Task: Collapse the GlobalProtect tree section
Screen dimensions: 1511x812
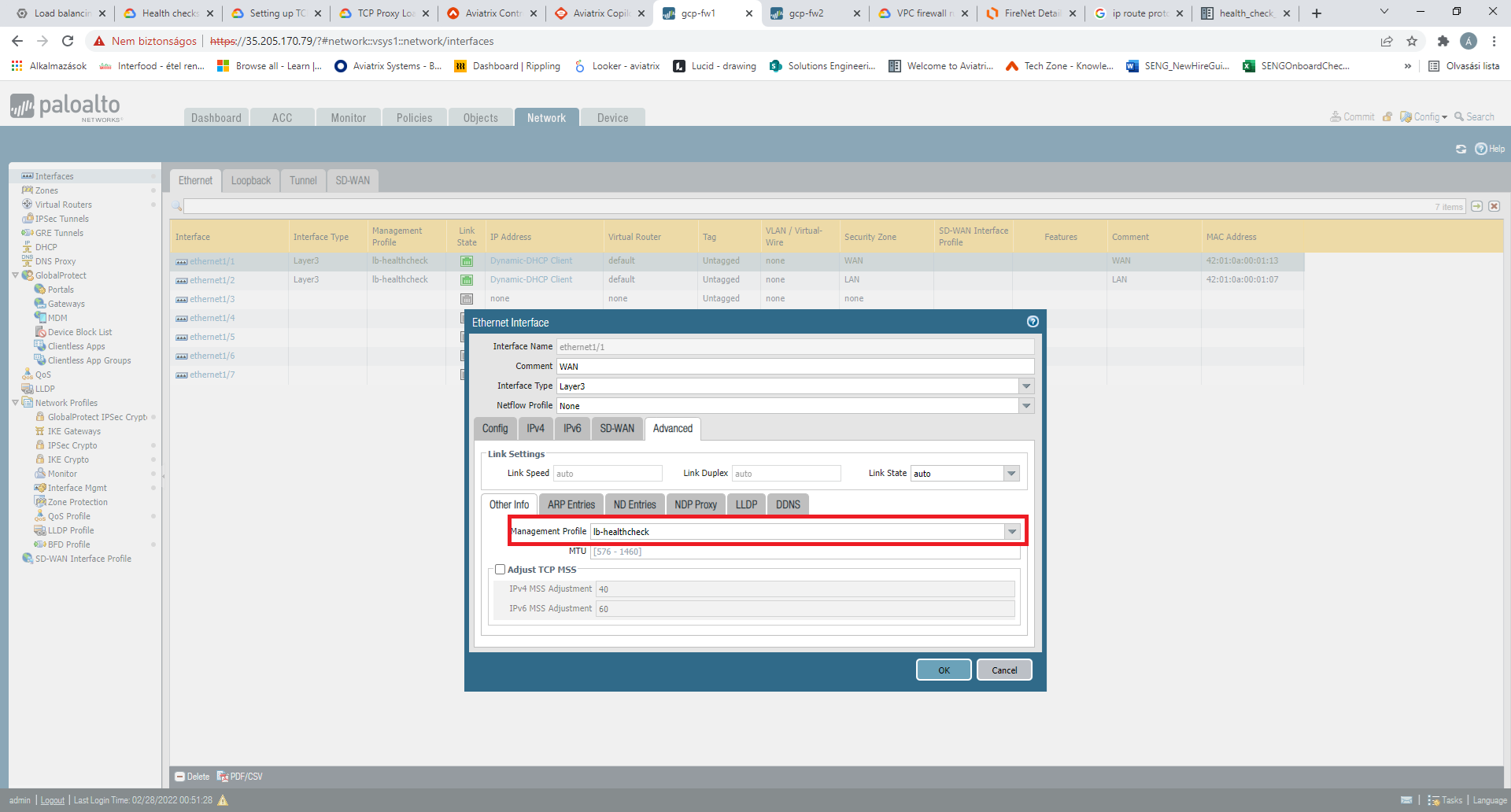Action: coord(13,275)
